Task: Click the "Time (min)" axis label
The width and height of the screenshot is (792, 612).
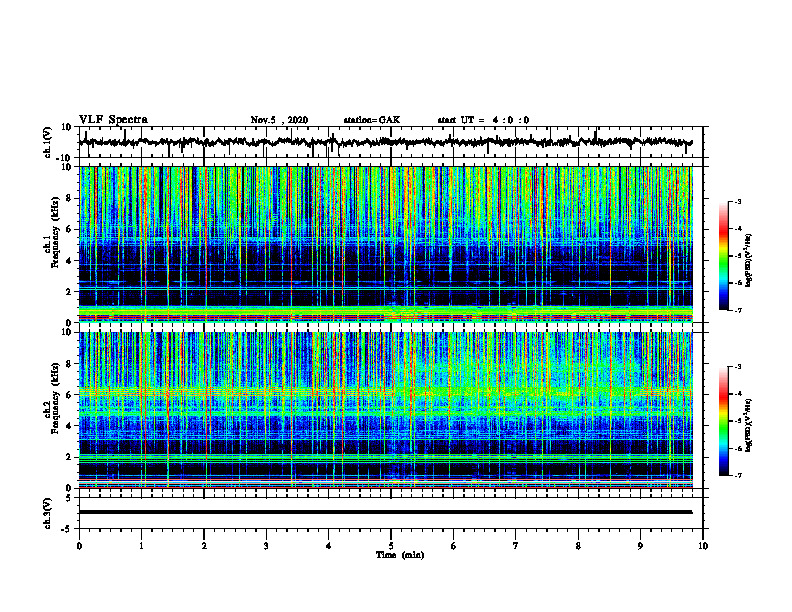Action: (x=400, y=555)
